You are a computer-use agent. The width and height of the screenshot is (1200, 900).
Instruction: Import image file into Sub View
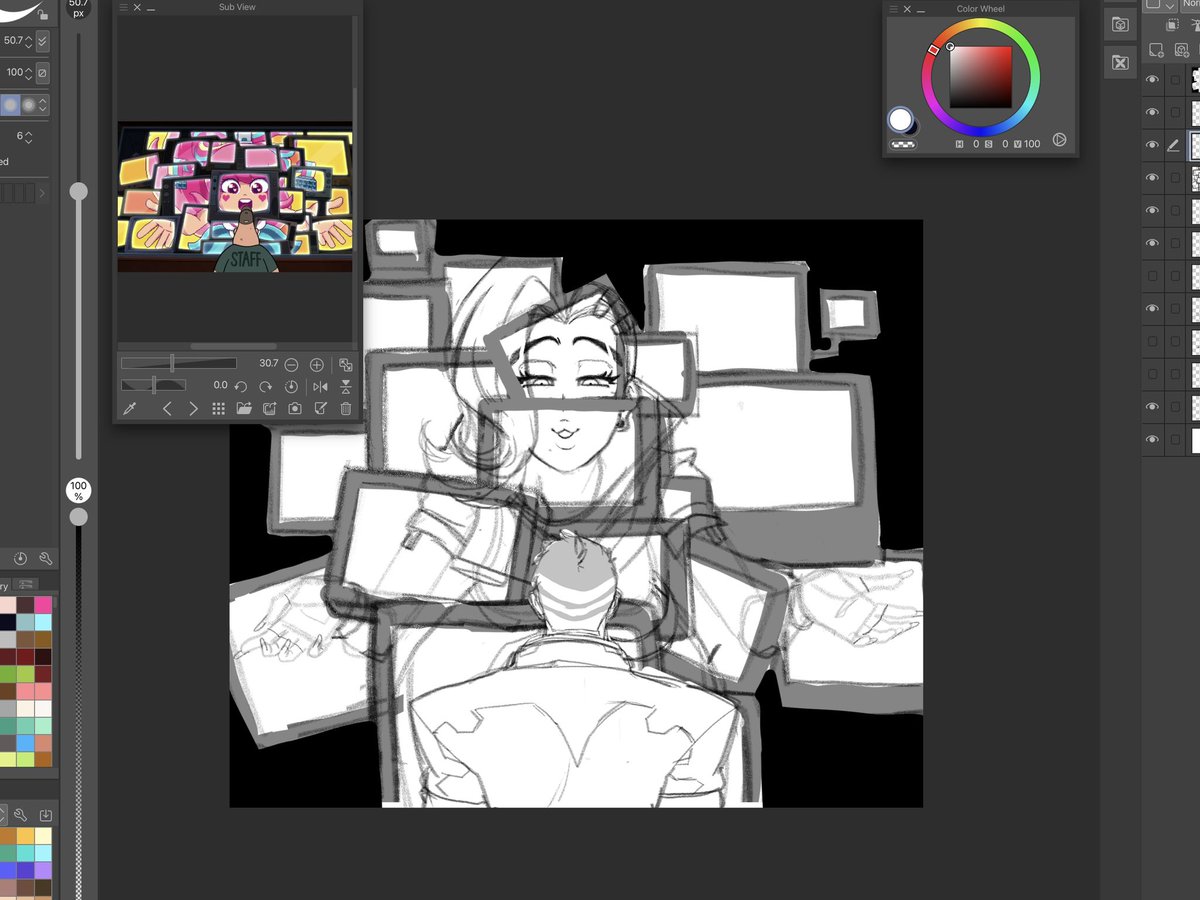[x=244, y=408]
